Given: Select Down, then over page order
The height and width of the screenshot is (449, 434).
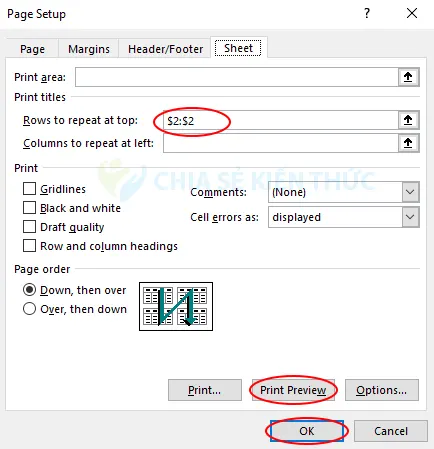Looking at the screenshot, I should [x=29, y=290].
